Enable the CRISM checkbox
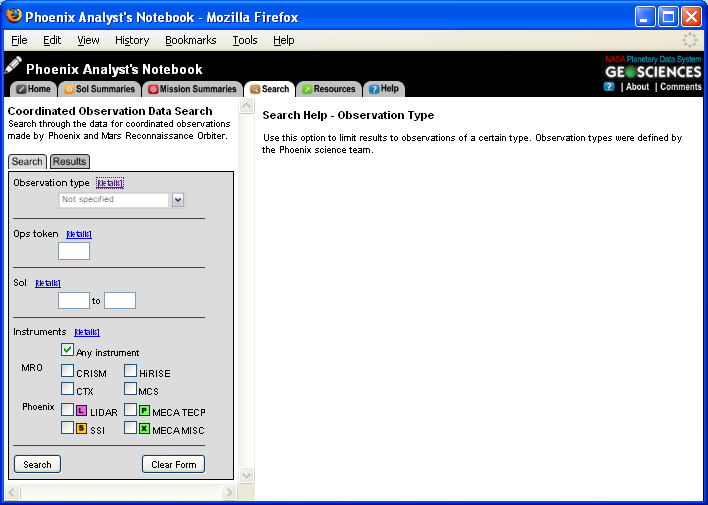 [67, 372]
